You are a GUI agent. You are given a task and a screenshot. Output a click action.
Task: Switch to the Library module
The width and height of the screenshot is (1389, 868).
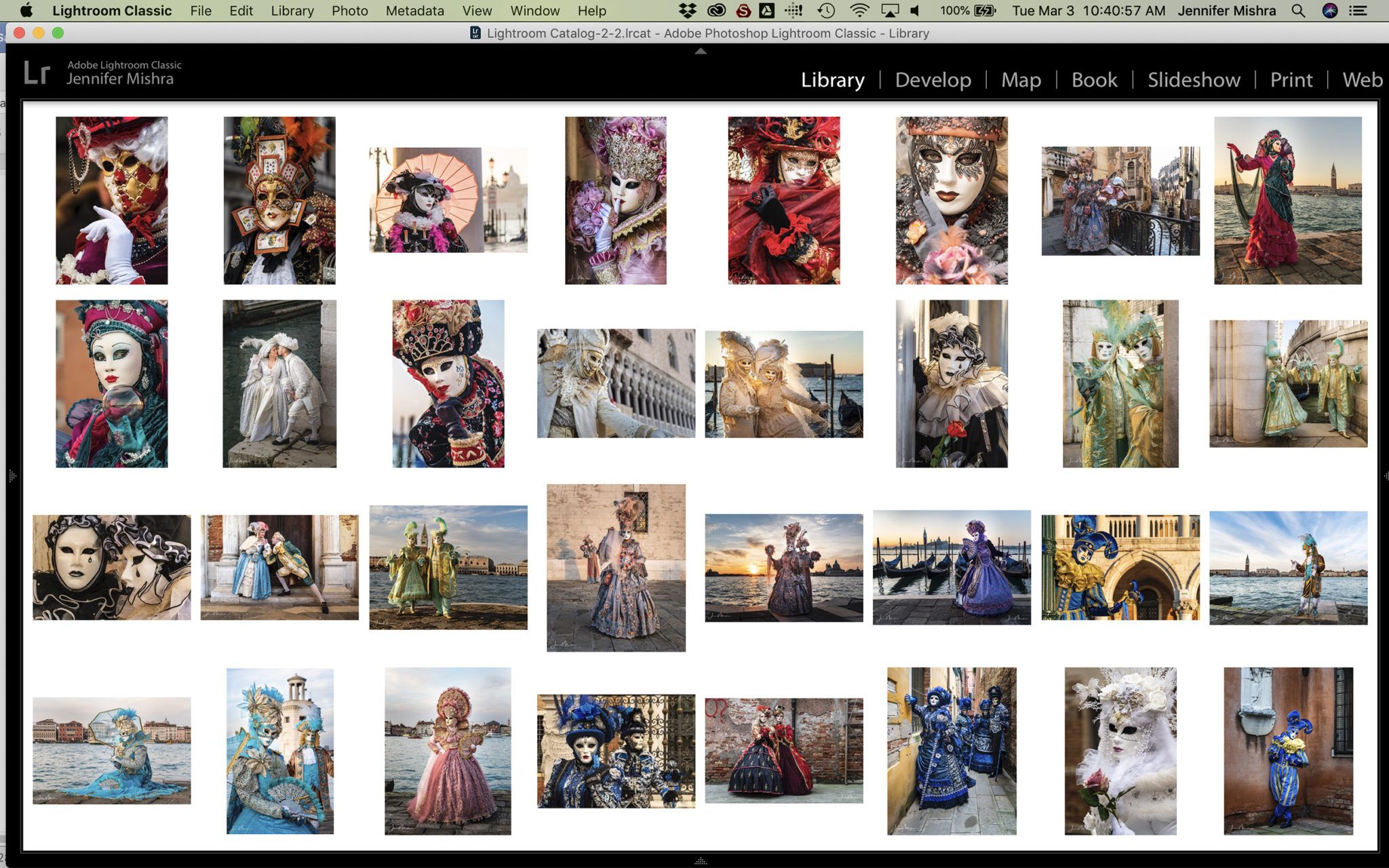833,80
